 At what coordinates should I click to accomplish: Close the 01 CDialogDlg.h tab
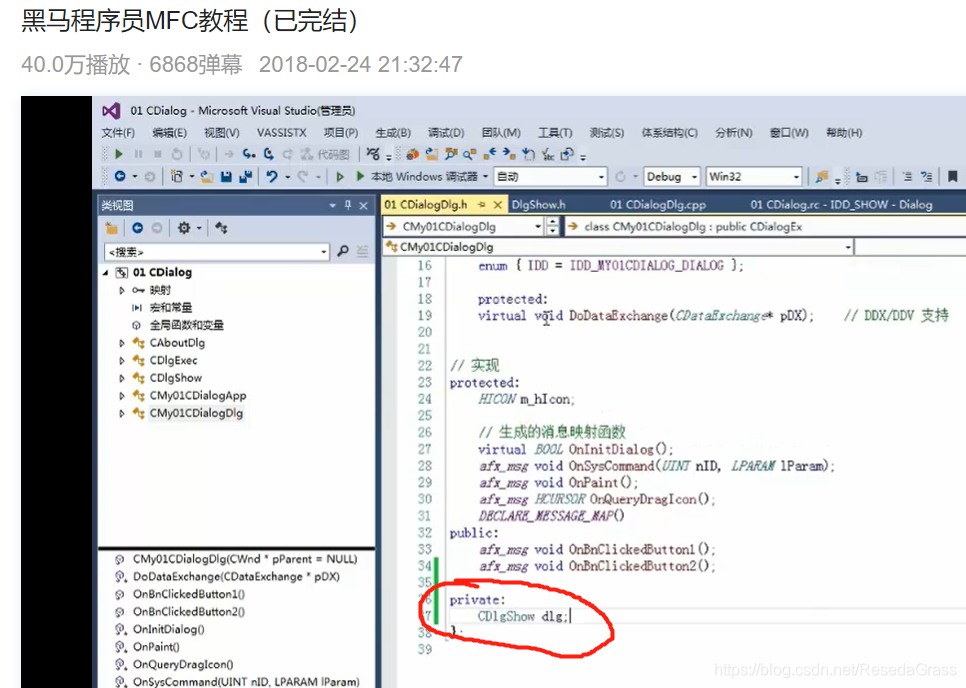coord(498,204)
